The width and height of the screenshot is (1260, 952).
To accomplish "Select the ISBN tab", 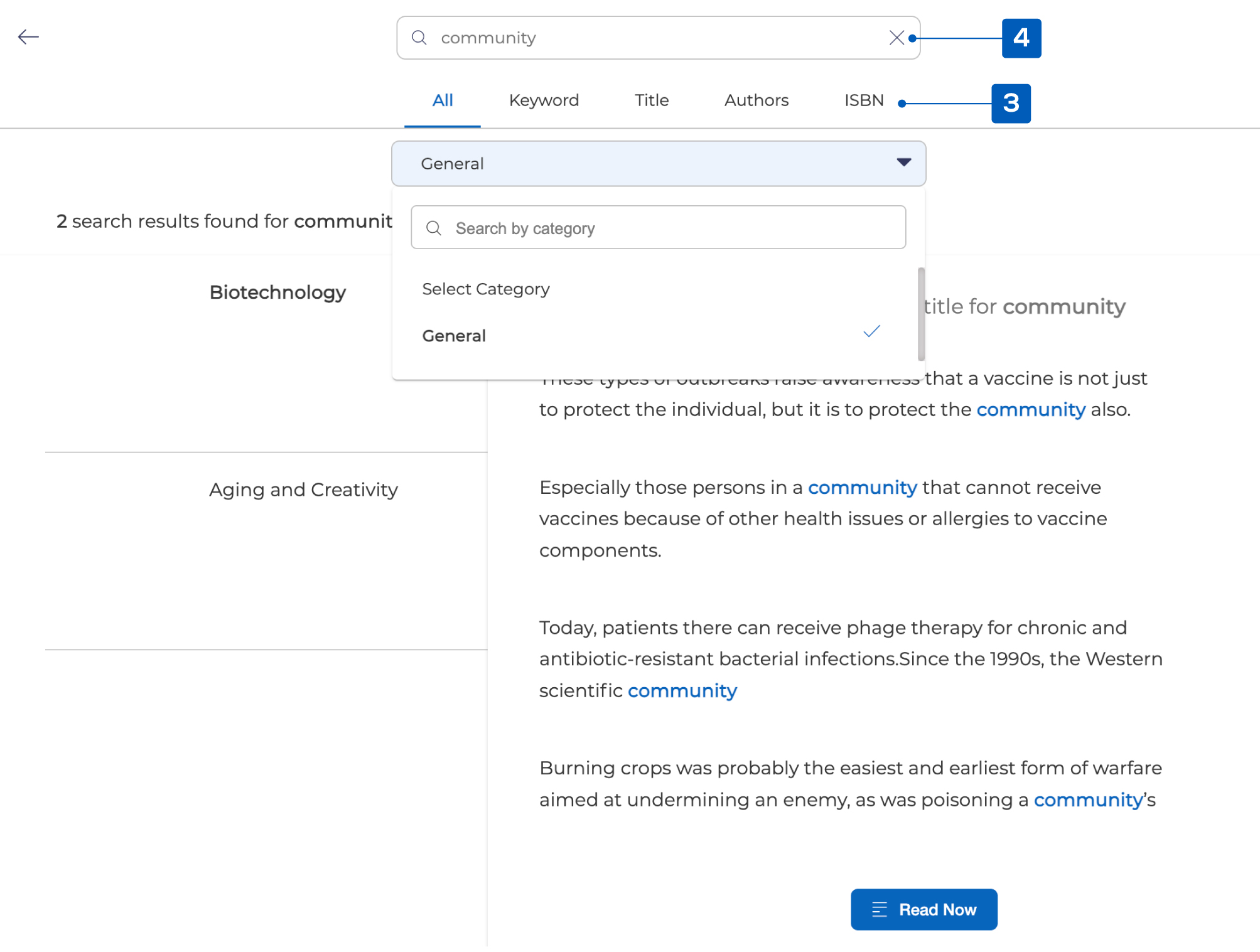I will [863, 100].
